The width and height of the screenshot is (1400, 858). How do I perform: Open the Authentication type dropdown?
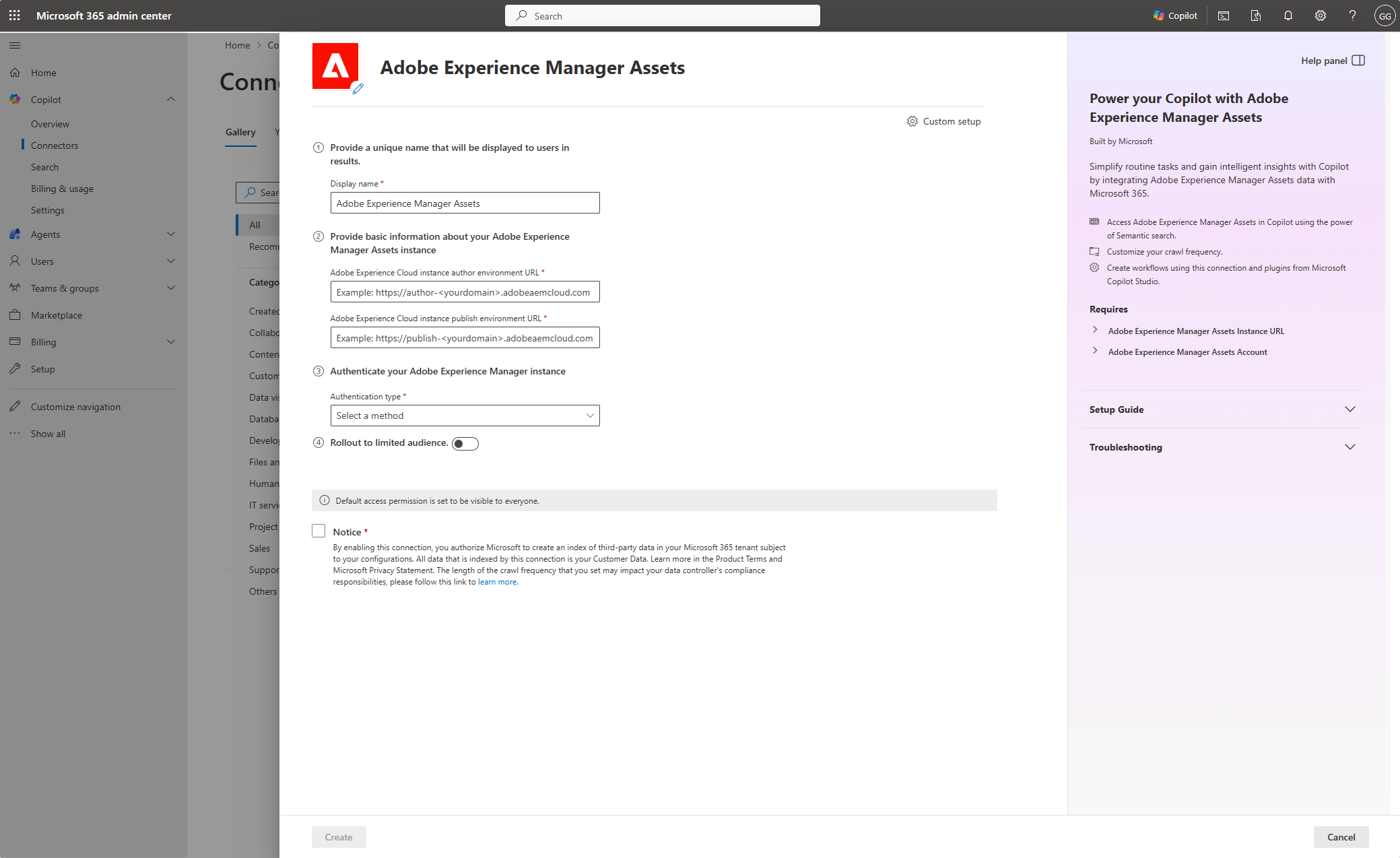click(465, 416)
